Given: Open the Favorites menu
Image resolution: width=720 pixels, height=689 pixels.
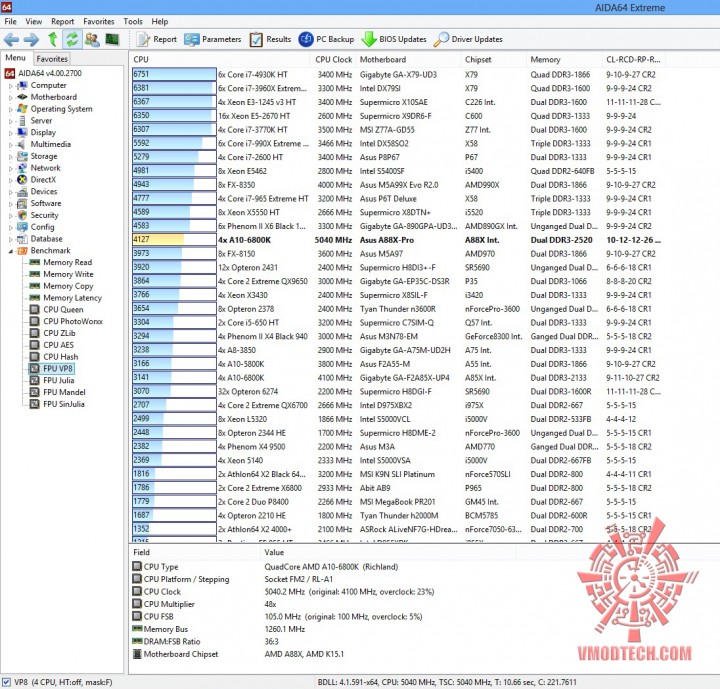Looking at the screenshot, I should point(99,21).
